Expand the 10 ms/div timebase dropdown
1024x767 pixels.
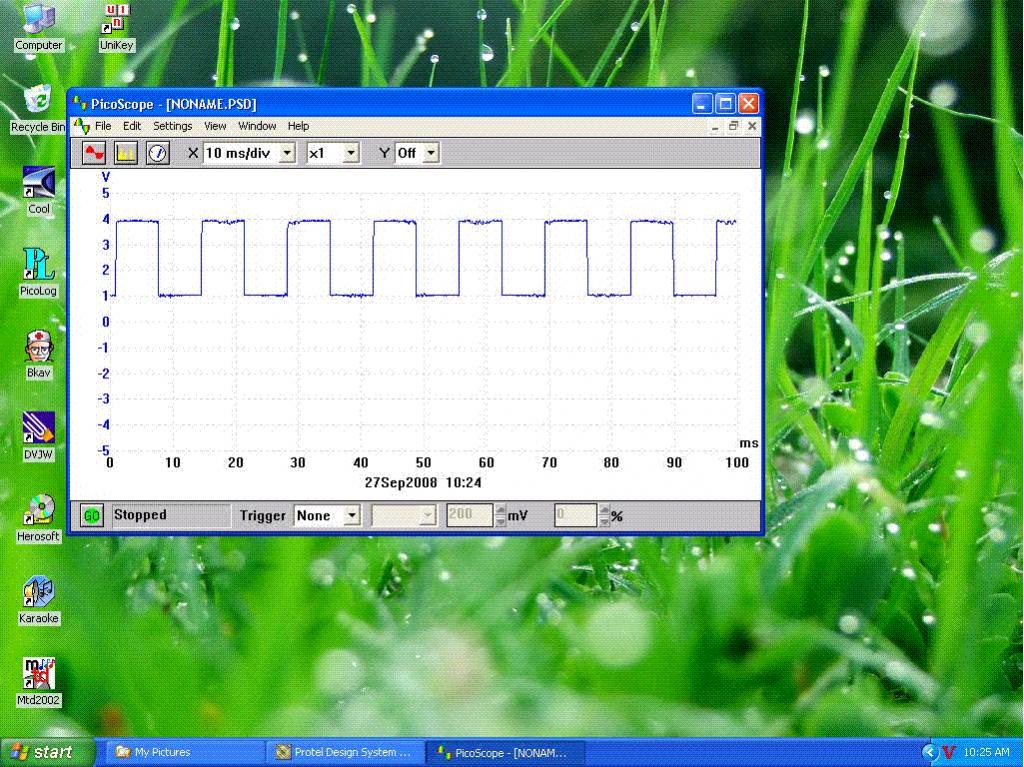287,153
